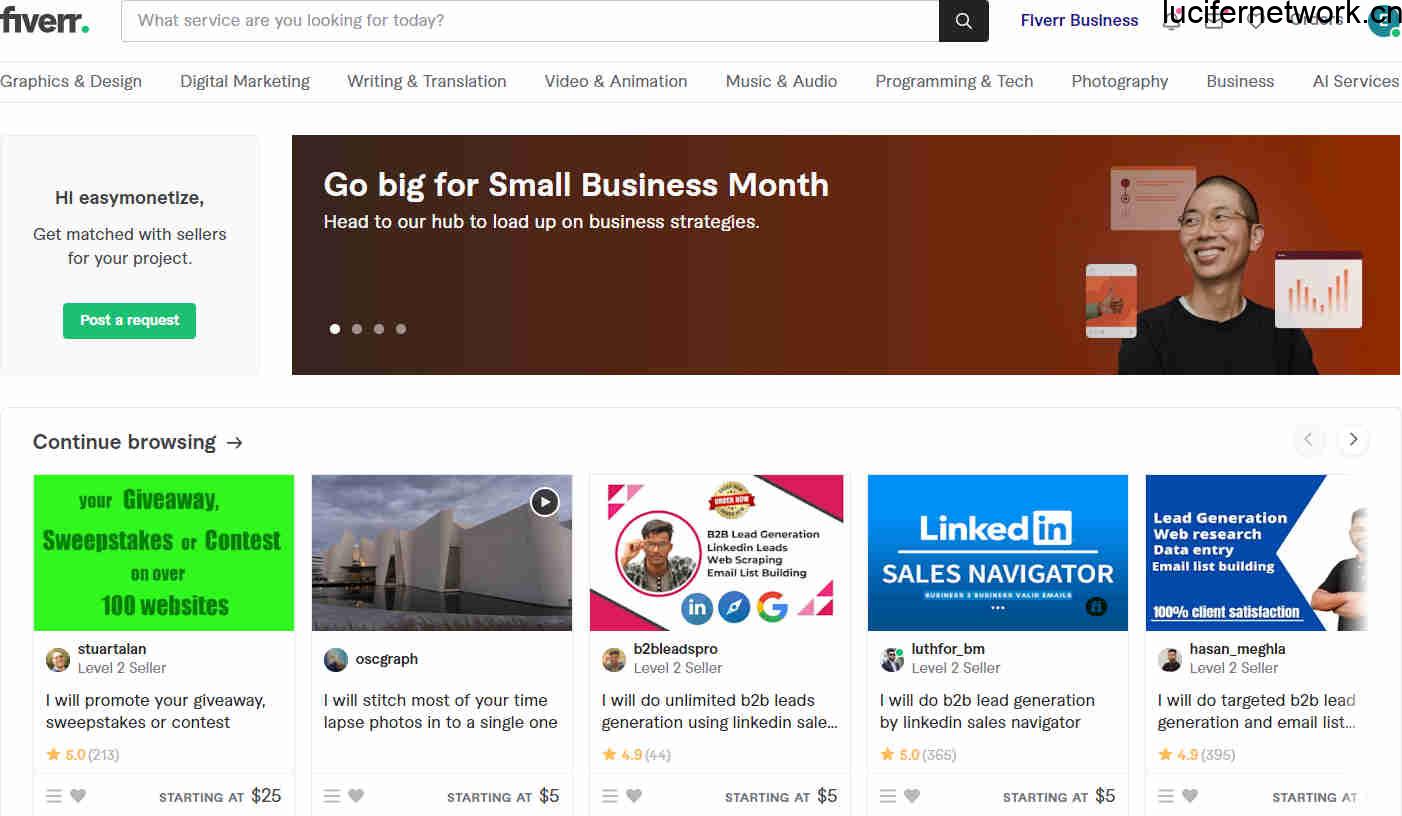Open the list menu on stuartalan's gig
The height and width of the screenshot is (816, 1402).
(x=54, y=796)
